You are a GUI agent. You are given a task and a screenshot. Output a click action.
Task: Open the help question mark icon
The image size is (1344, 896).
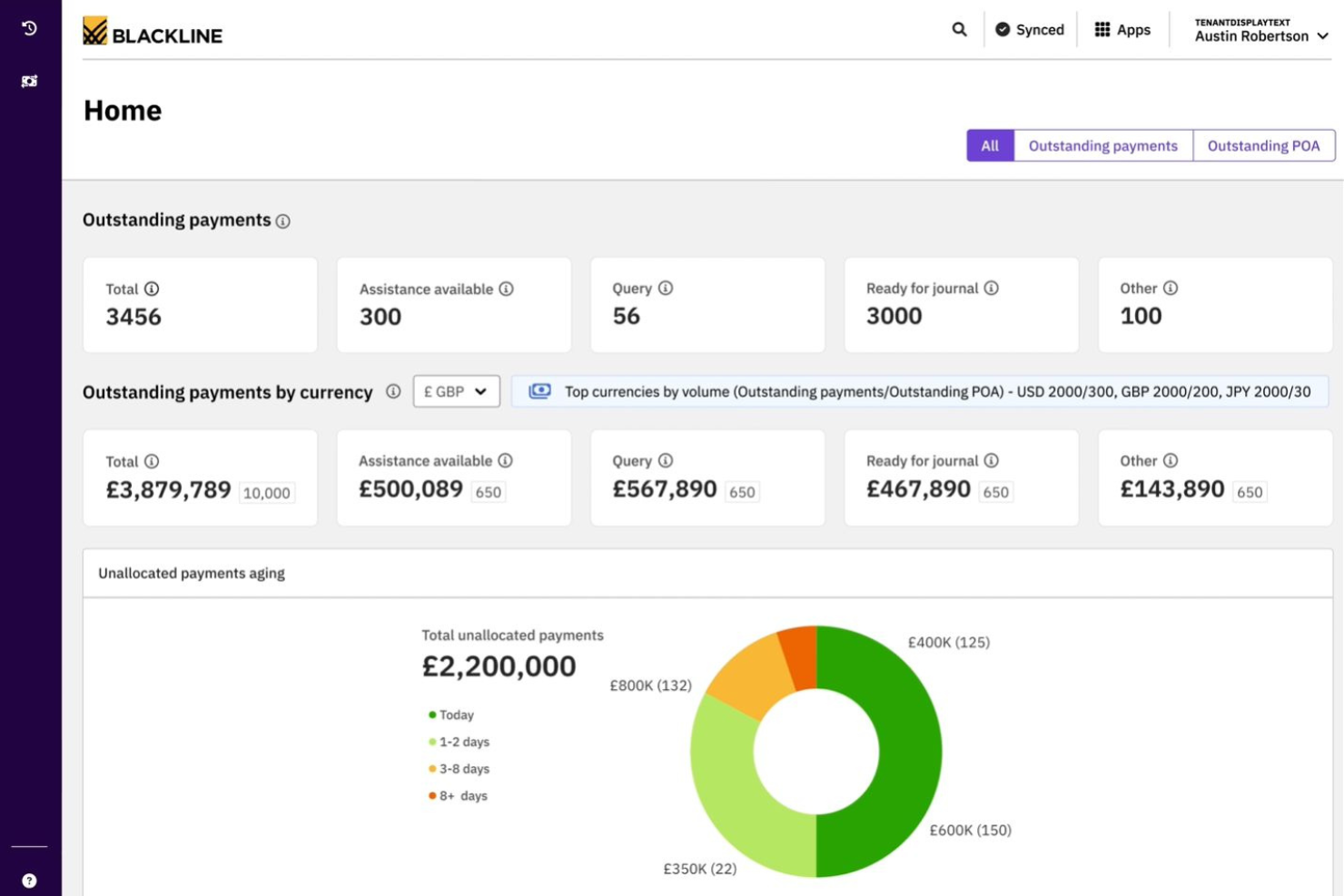point(28,880)
